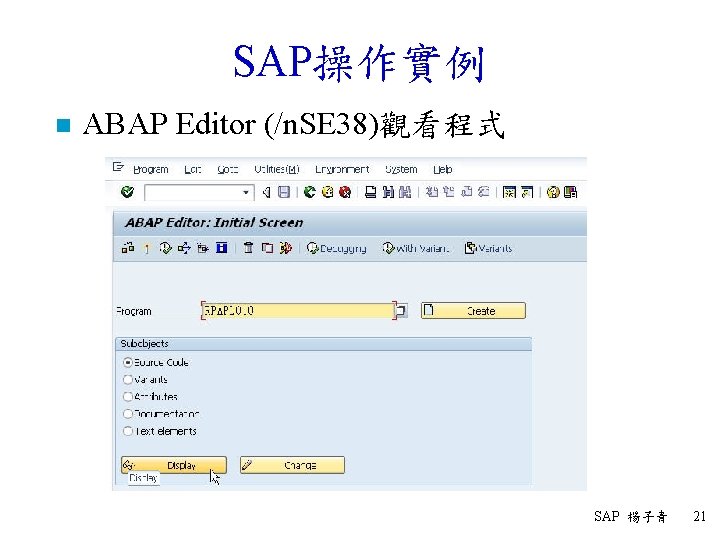Click the red Cancel icon

click(x=345, y=192)
